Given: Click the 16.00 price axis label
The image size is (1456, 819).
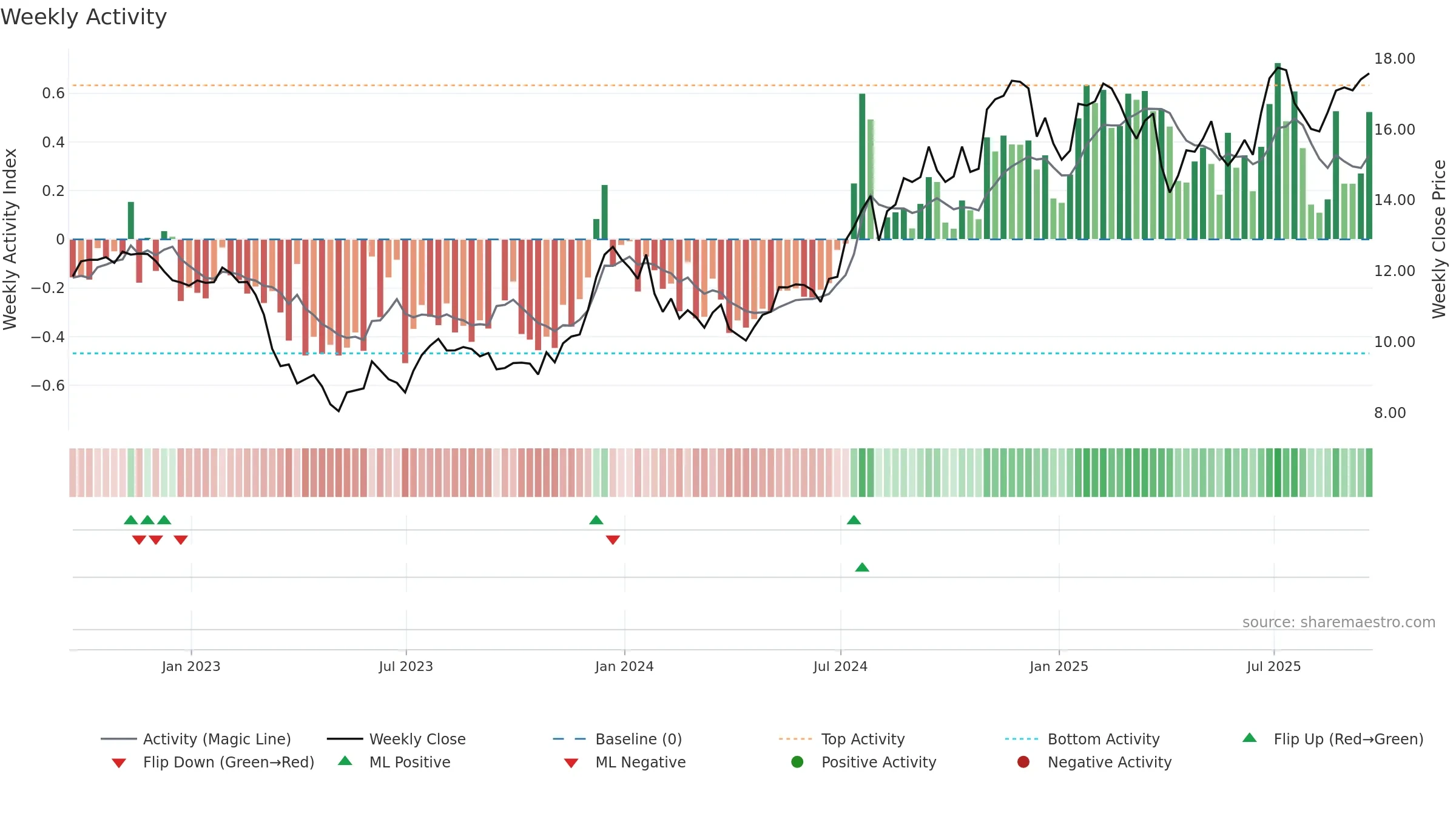Looking at the screenshot, I should 1394,130.
